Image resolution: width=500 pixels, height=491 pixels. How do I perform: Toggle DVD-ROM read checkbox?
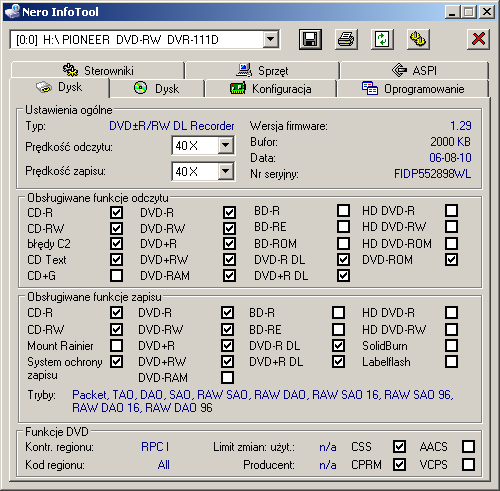coord(451,260)
